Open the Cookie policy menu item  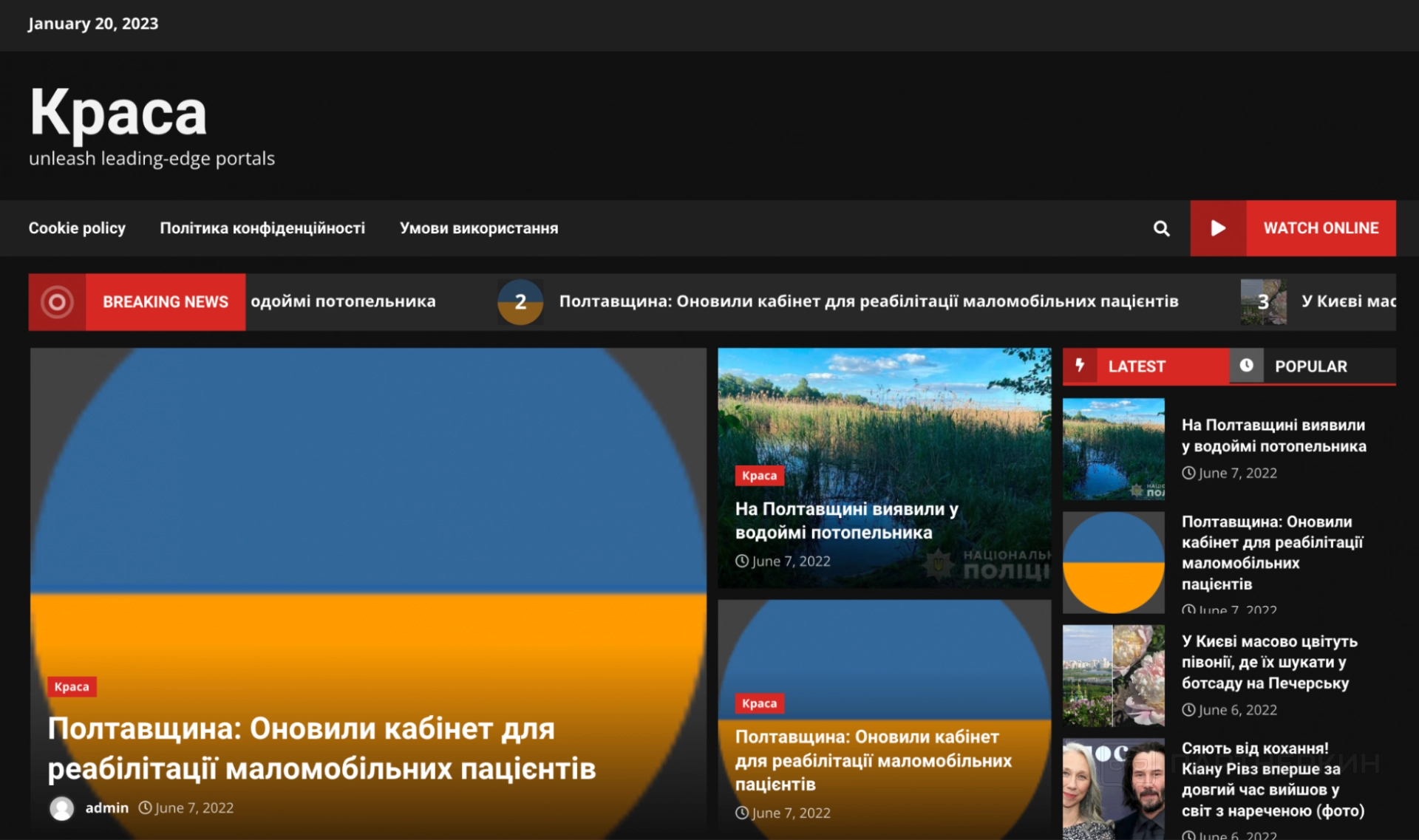77,228
